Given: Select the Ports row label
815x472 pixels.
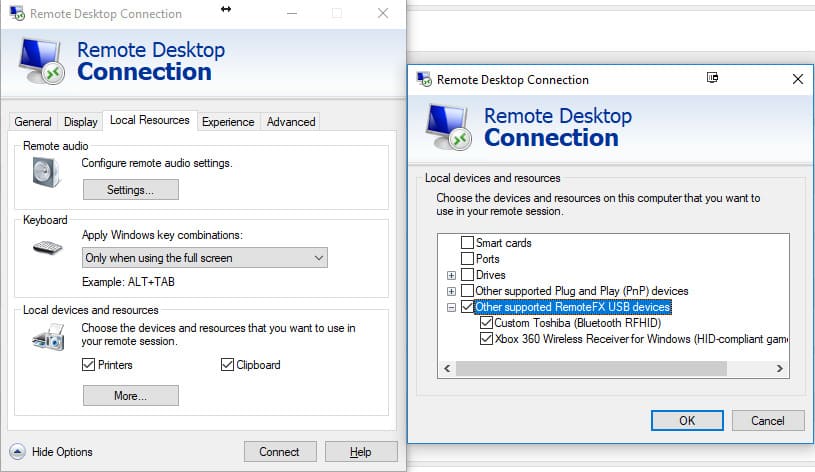Looking at the screenshot, I should (x=488, y=258).
